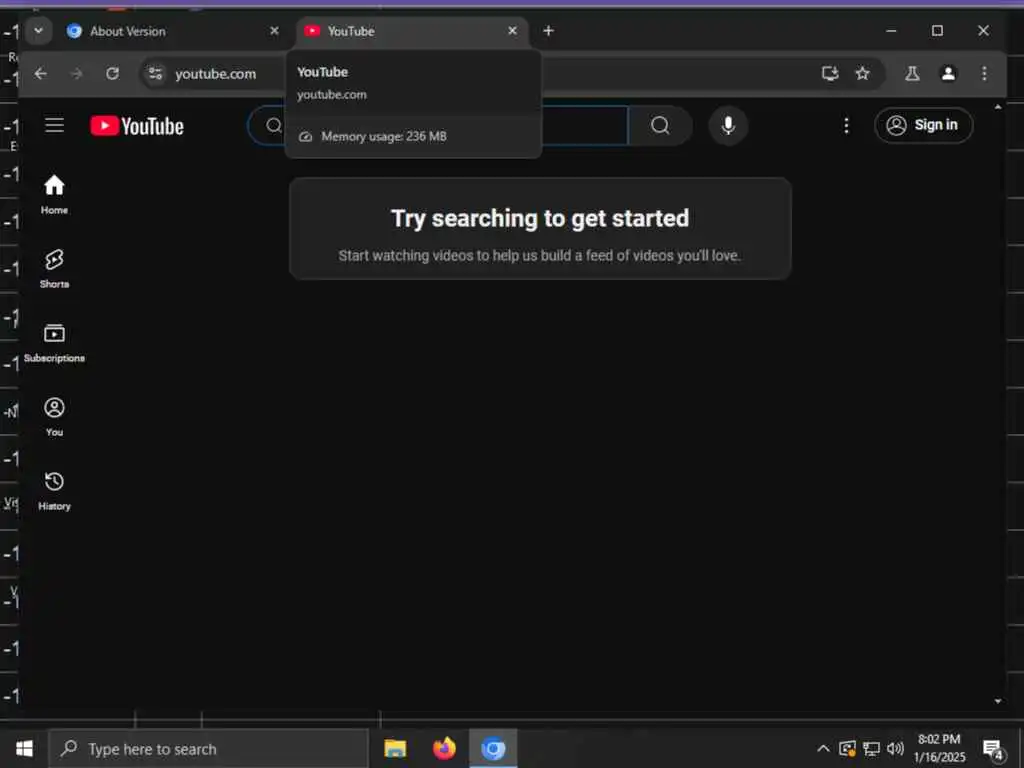
Task: Open a new tab with plus button
Action: point(549,31)
